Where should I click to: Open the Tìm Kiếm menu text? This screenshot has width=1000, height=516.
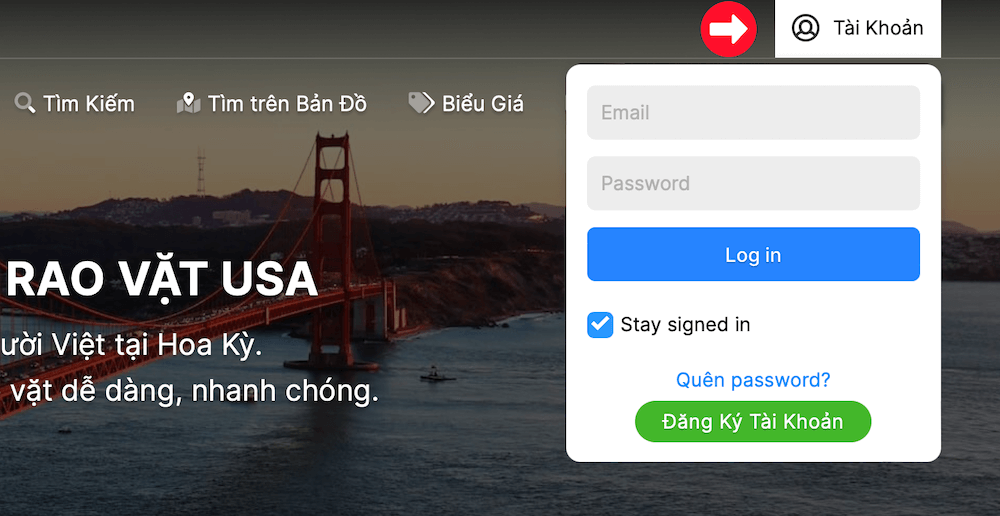[89, 103]
